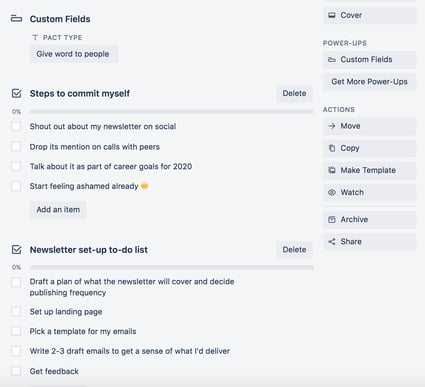Edit the 'Newsletter set-up to-do list' title
This screenshot has height=387, width=425.
click(x=89, y=250)
